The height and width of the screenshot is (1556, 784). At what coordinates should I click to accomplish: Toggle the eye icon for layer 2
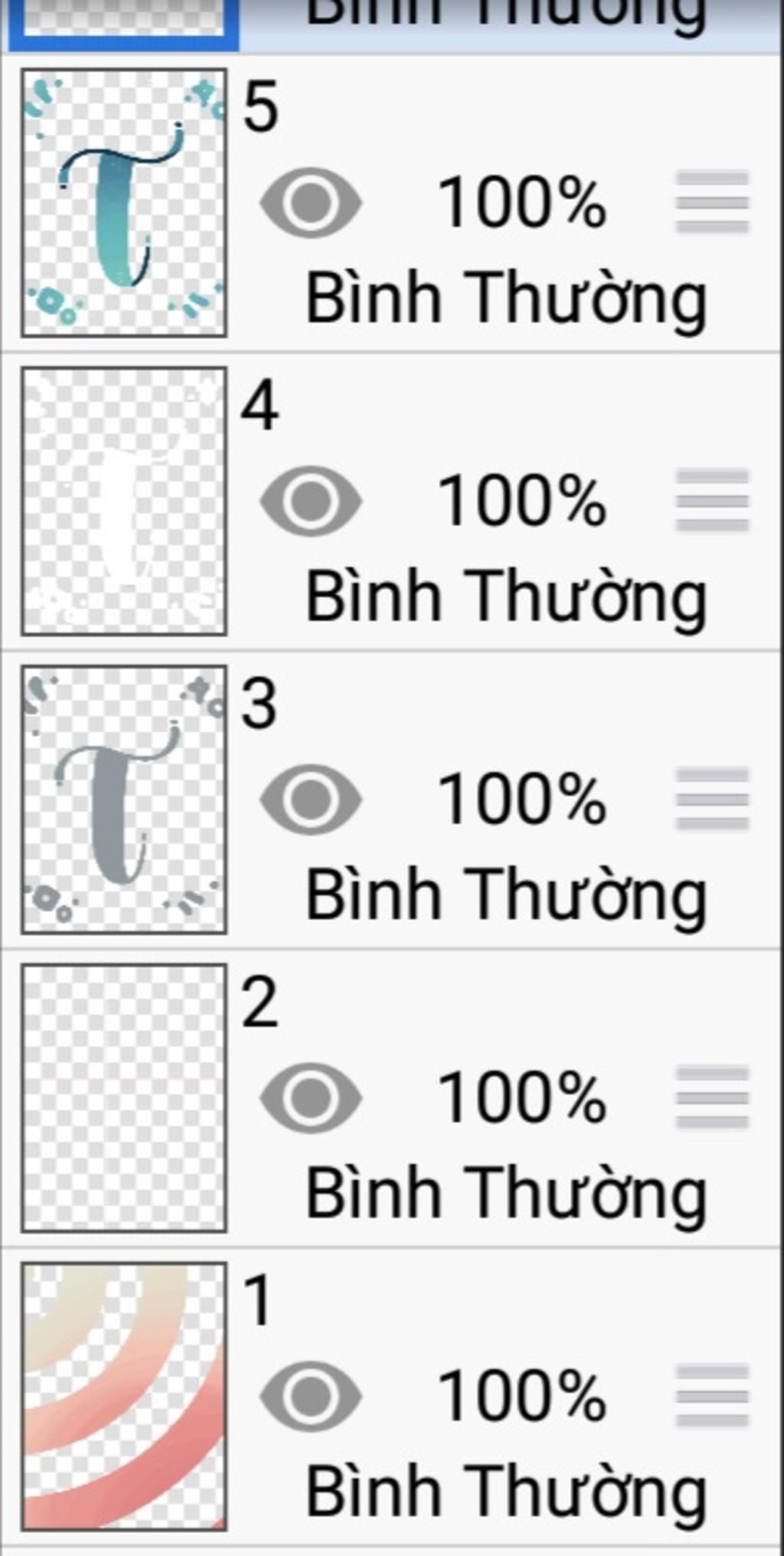click(311, 1098)
